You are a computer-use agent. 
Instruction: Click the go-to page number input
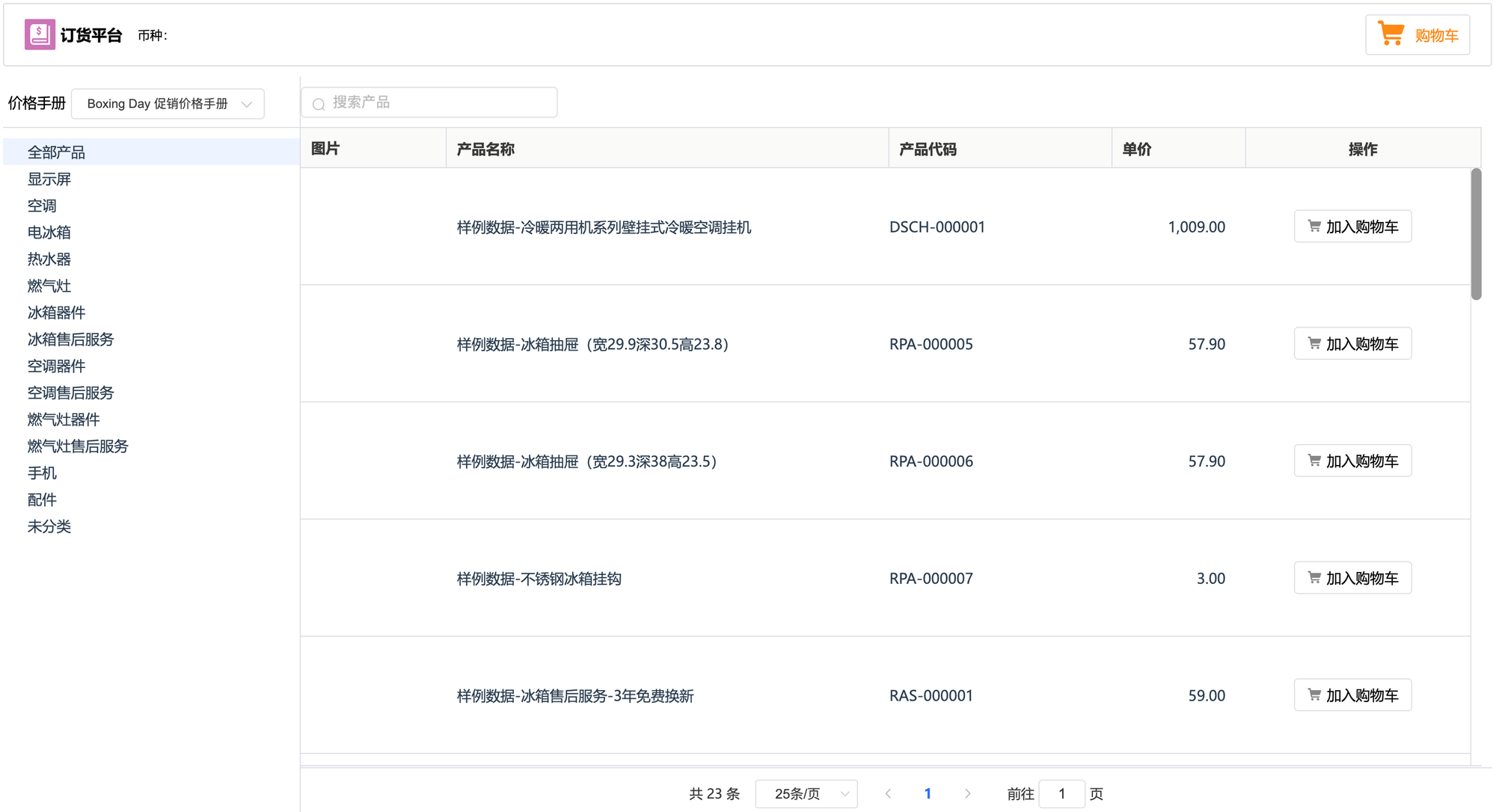1061,793
